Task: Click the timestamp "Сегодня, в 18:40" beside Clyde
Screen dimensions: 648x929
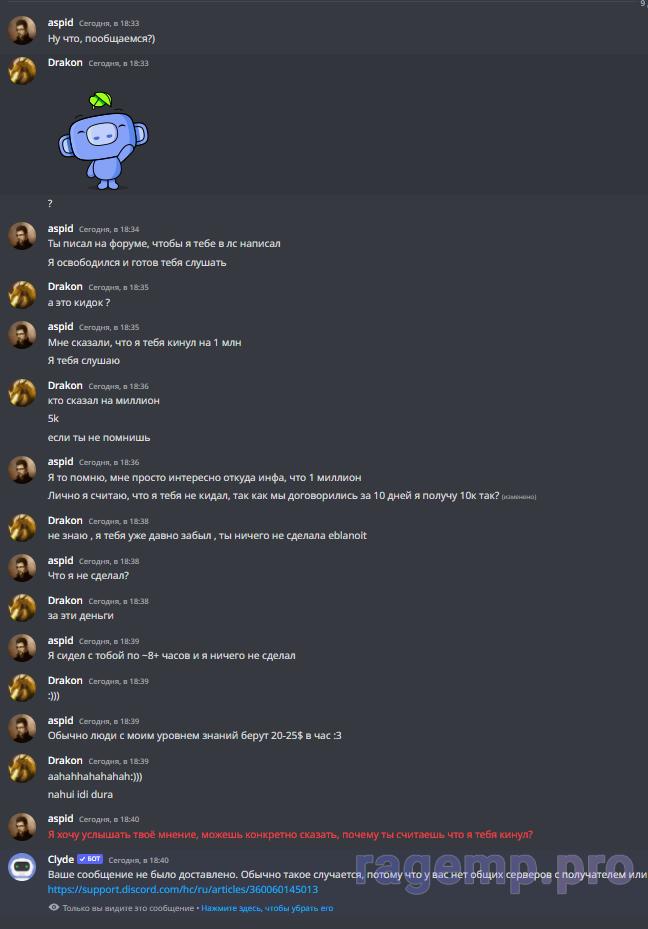Action: tap(139, 860)
